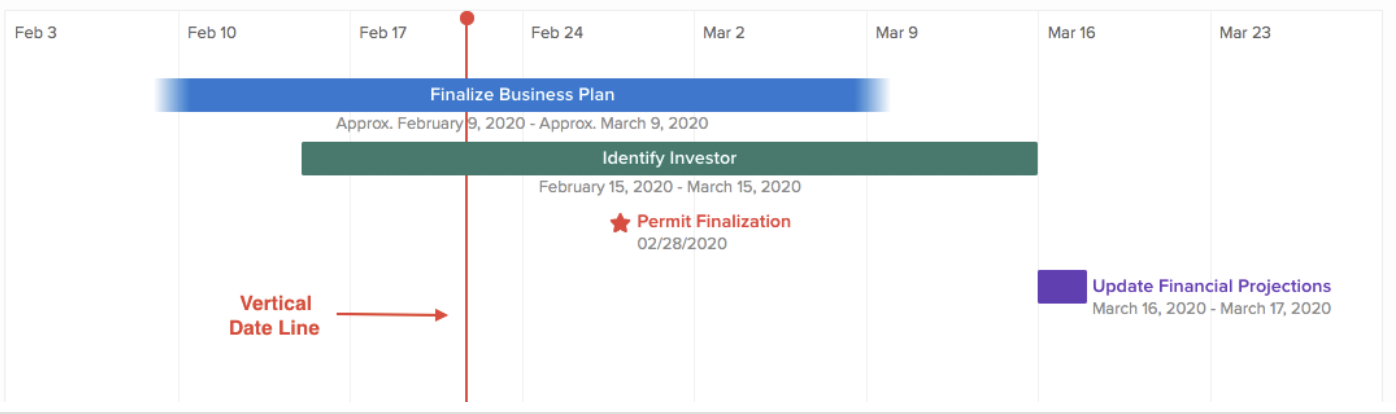
Task: Click the March 16 - March 17 date text
Action: pos(1211,308)
